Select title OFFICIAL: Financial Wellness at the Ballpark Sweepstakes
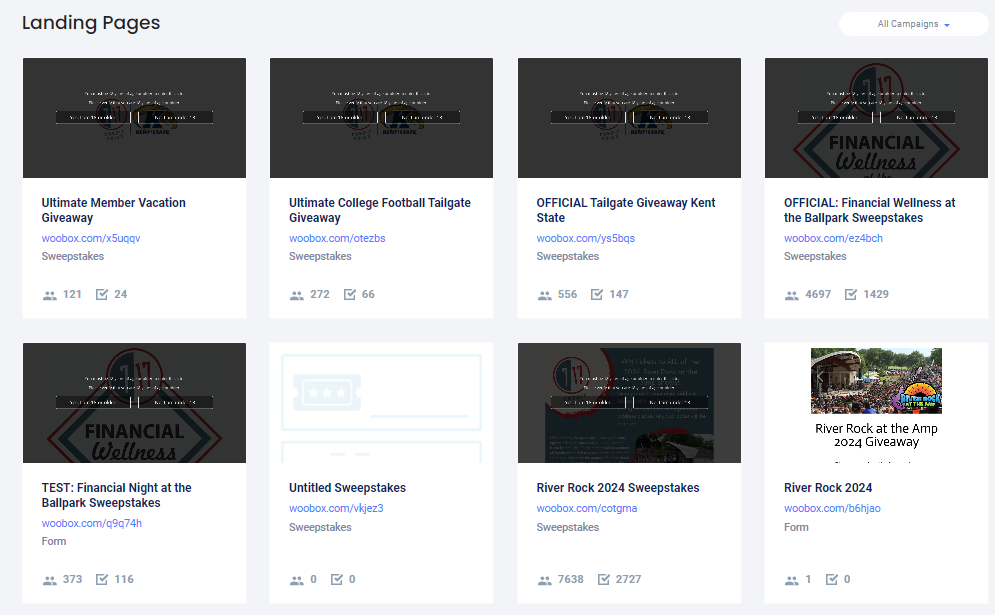This screenshot has height=615, width=995. pyautogui.click(x=869, y=210)
